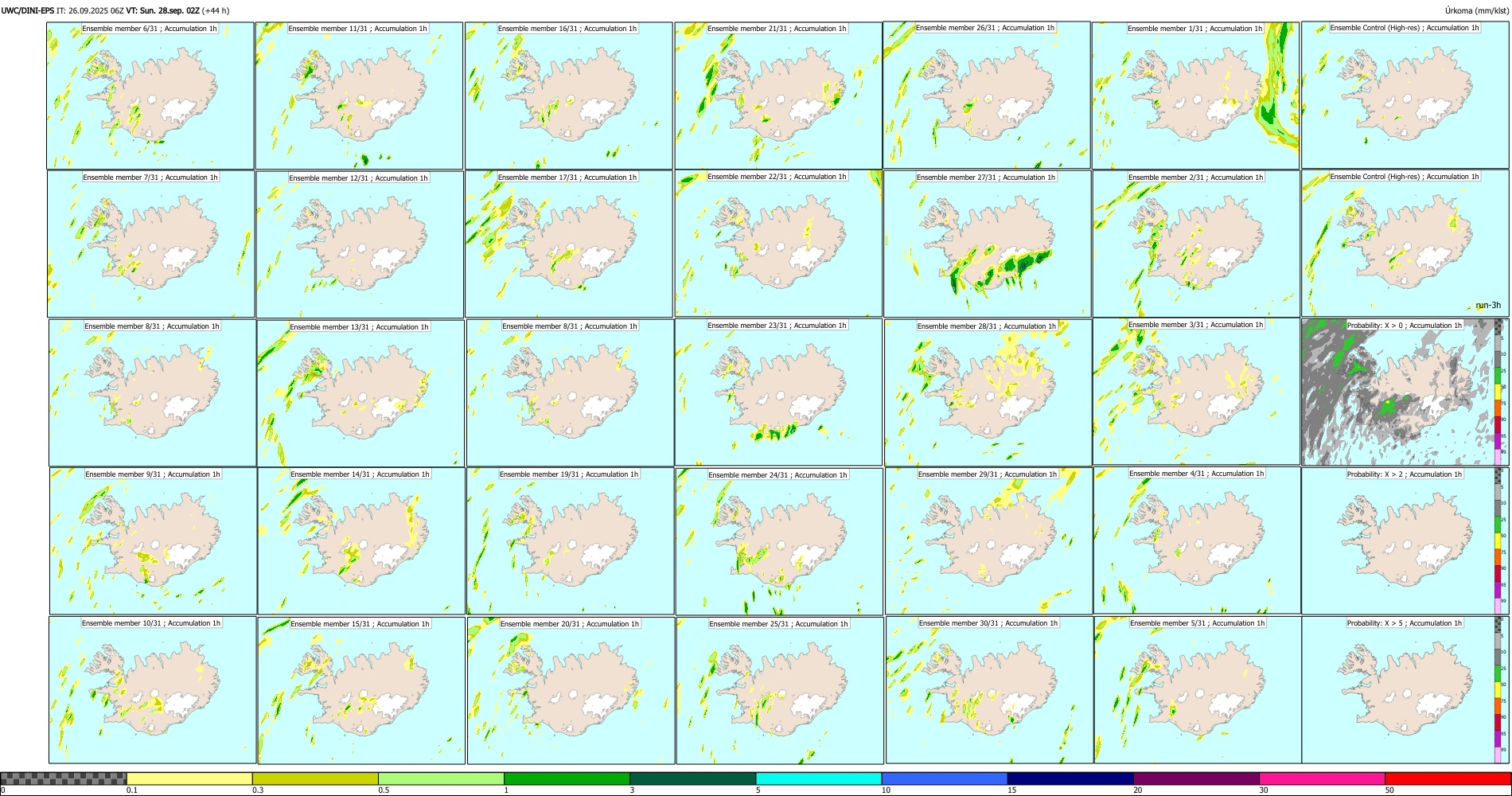
Task: Pick the pale yellow 0.1–0.3 legend swatch
Action: (189, 778)
